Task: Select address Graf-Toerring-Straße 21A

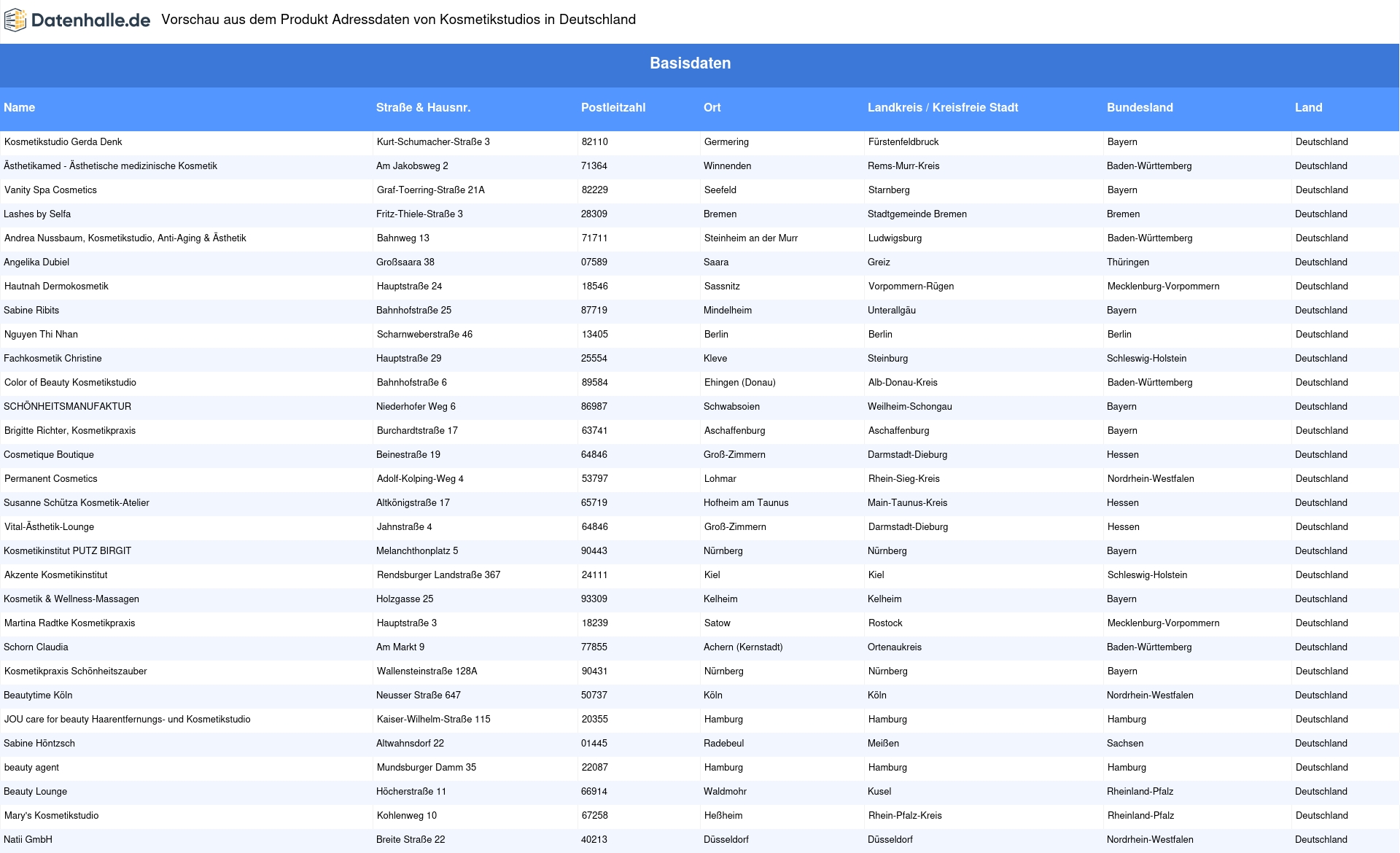Action: (430, 190)
